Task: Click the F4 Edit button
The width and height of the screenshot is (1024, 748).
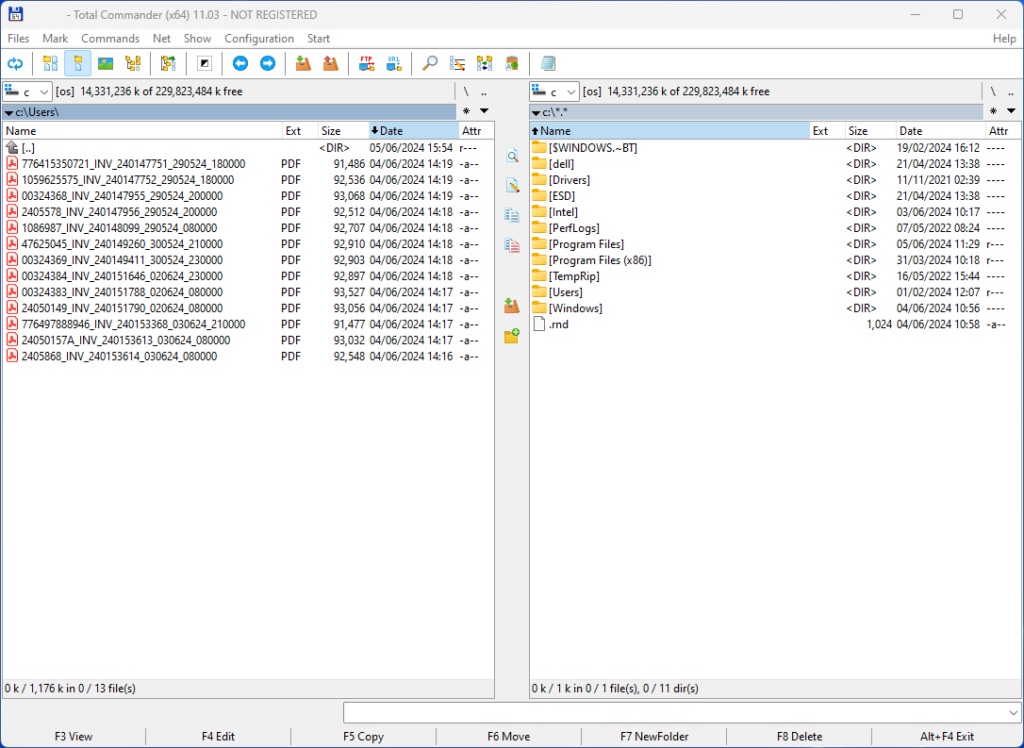Action: [x=218, y=736]
